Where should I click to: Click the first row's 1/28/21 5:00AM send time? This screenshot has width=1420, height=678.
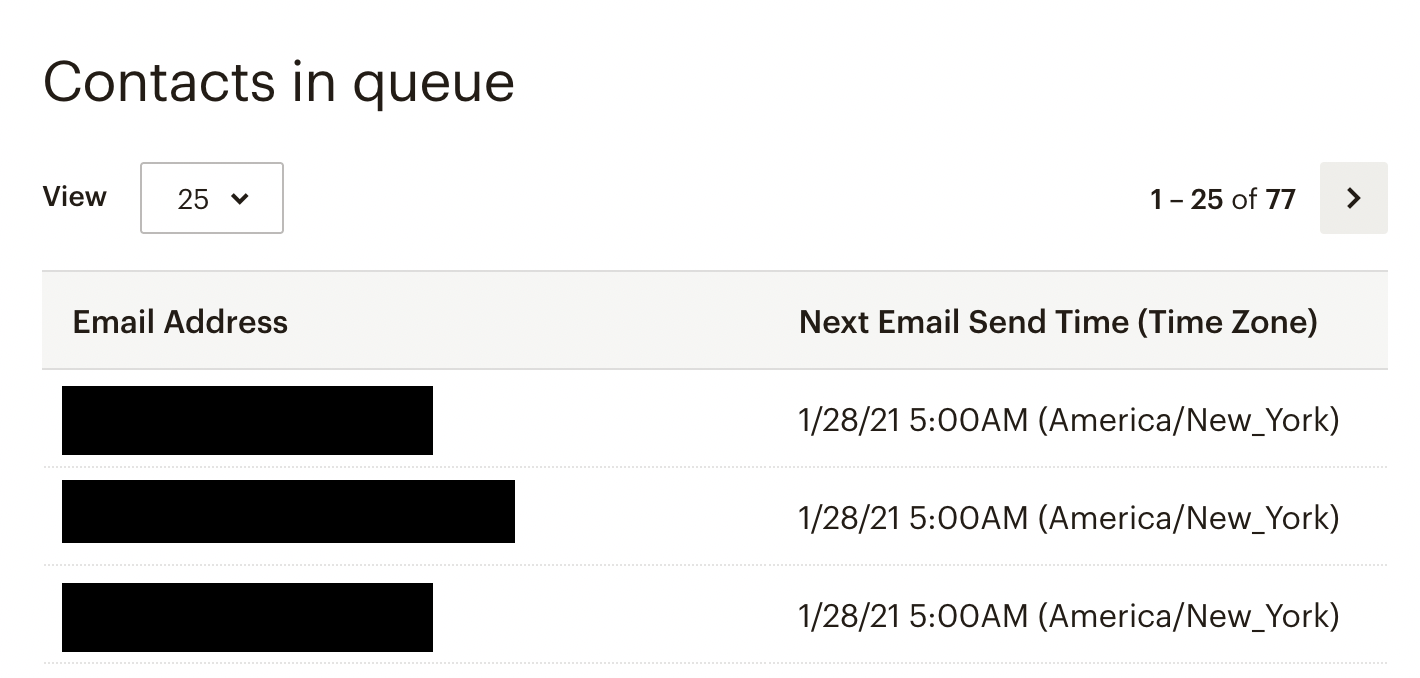coord(913,420)
